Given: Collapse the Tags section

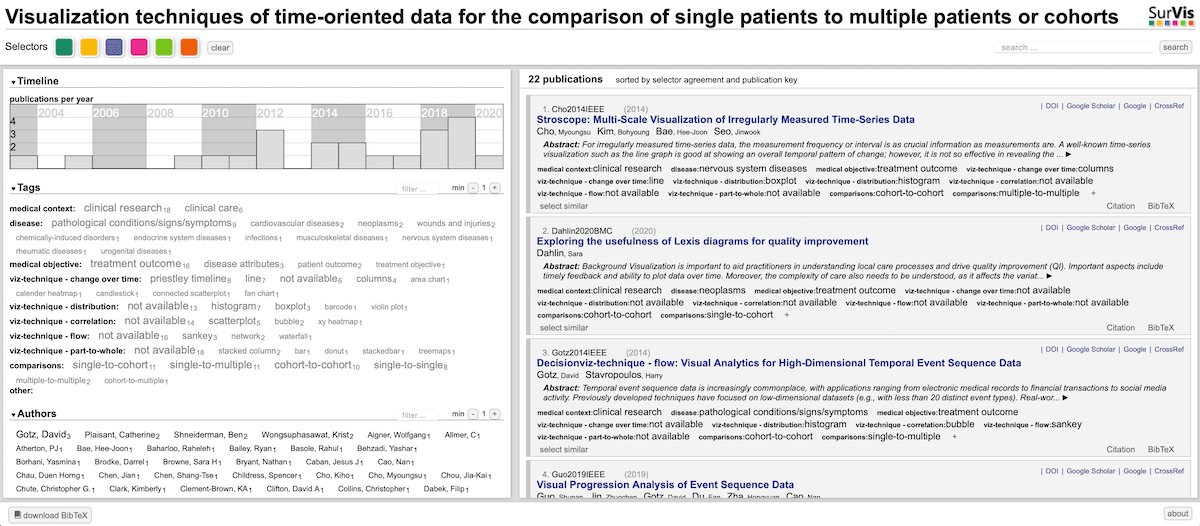Looking at the screenshot, I should (x=27, y=187).
